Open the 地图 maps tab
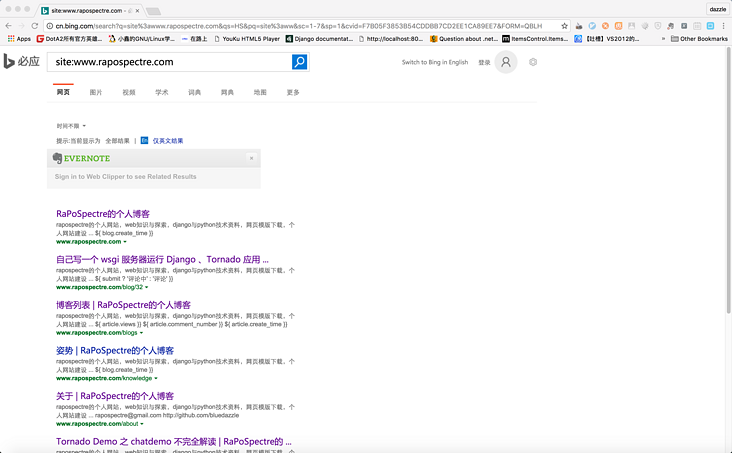 tap(260, 92)
